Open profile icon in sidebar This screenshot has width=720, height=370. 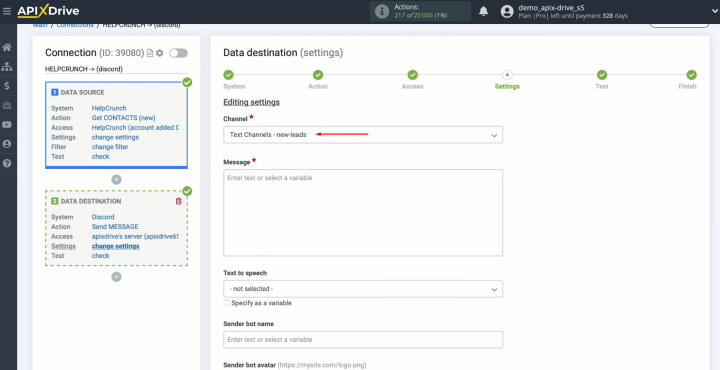click(x=7, y=144)
